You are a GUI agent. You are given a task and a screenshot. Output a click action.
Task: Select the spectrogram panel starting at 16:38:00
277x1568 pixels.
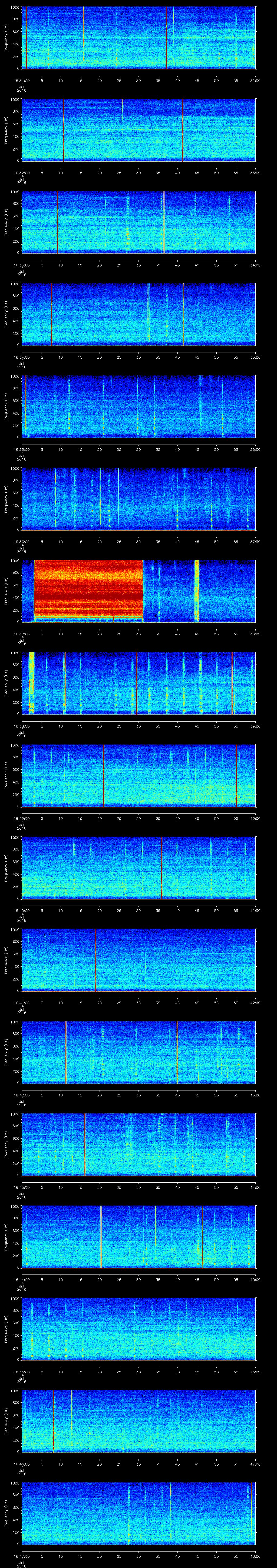pyautogui.click(x=139, y=683)
